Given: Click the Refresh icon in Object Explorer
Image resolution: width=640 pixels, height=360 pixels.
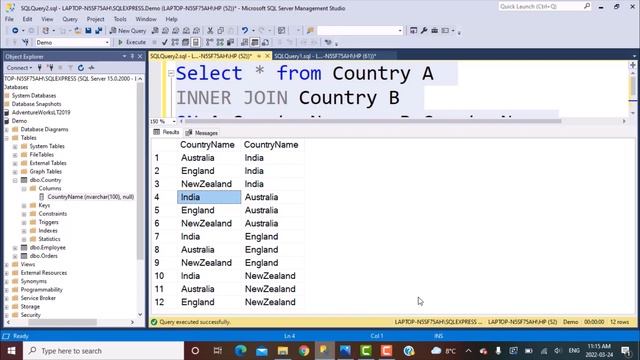Looking at the screenshot, I should pyautogui.click(x=81, y=68).
